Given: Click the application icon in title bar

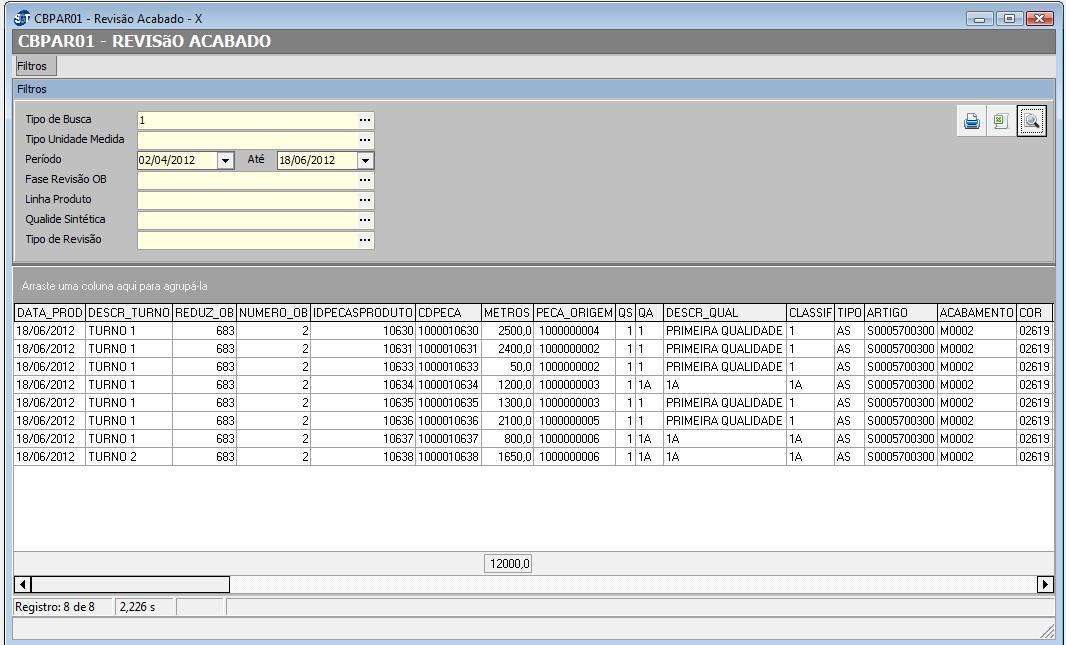Looking at the screenshot, I should pos(23,19).
